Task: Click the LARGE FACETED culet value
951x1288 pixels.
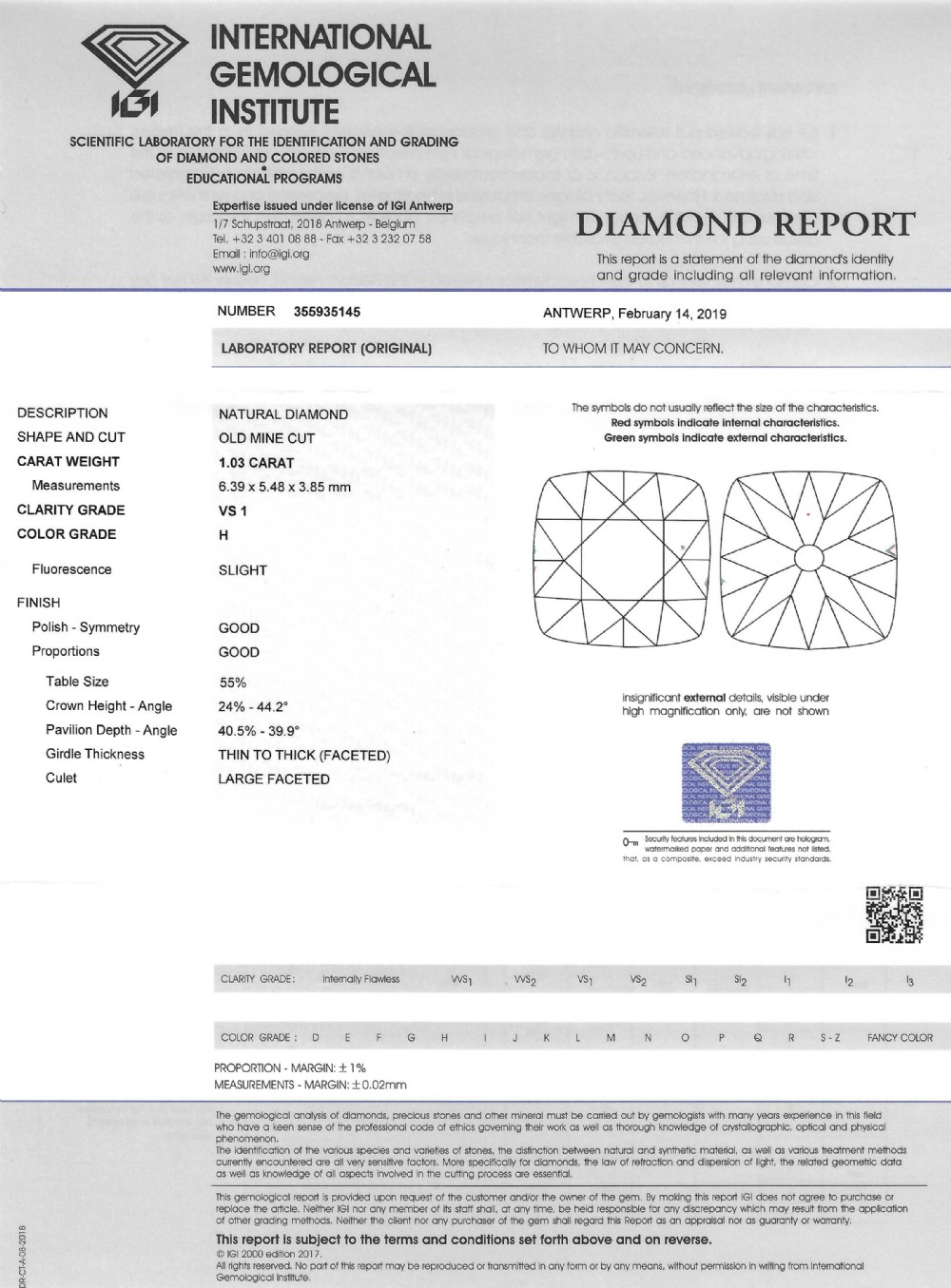Action: point(274,779)
